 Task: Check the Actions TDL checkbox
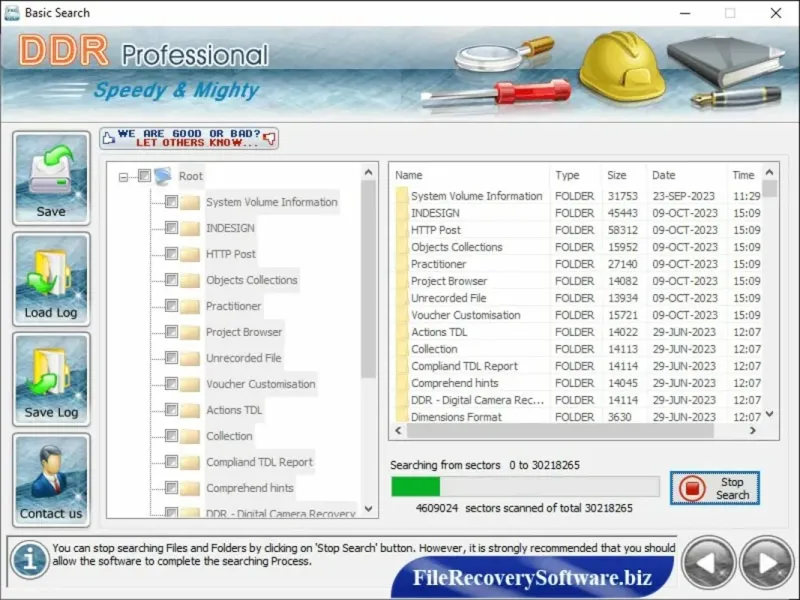171,410
